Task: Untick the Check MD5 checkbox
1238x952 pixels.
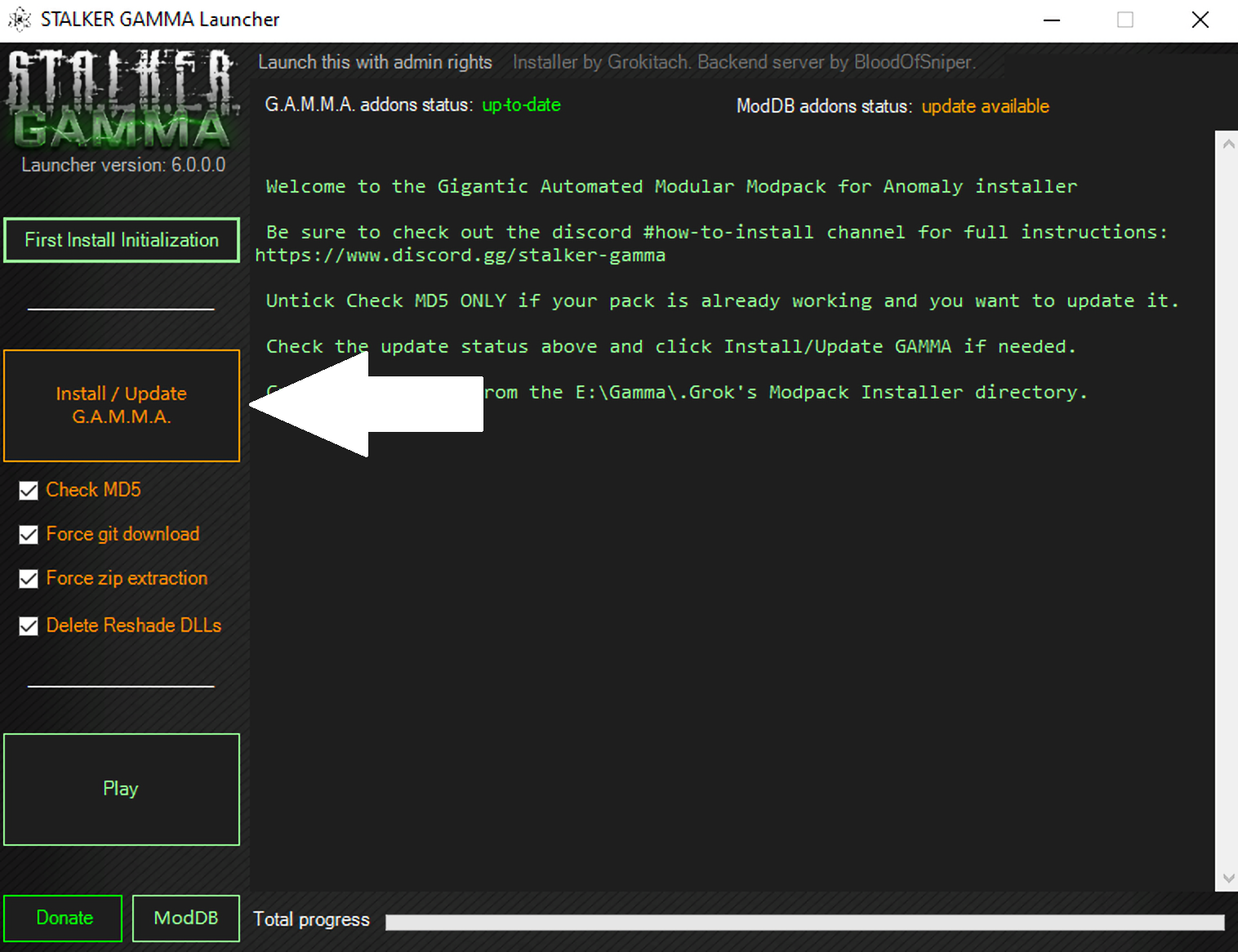Action: click(29, 490)
